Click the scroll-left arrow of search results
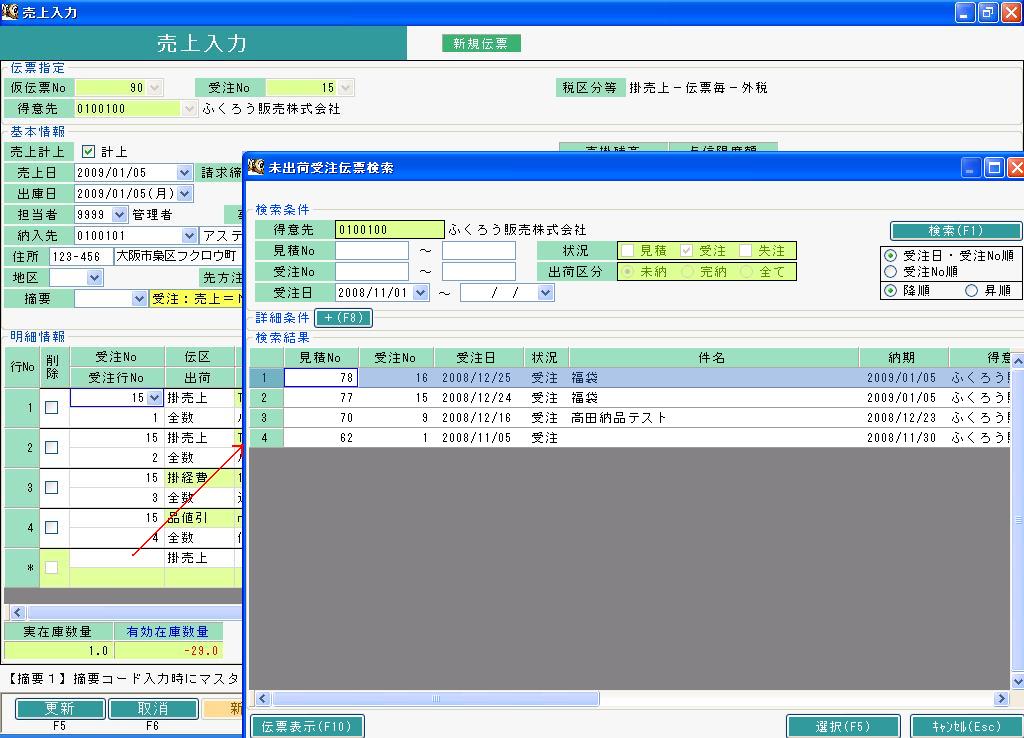The width and height of the screenshot is (1024, 738). click(263, 698)
